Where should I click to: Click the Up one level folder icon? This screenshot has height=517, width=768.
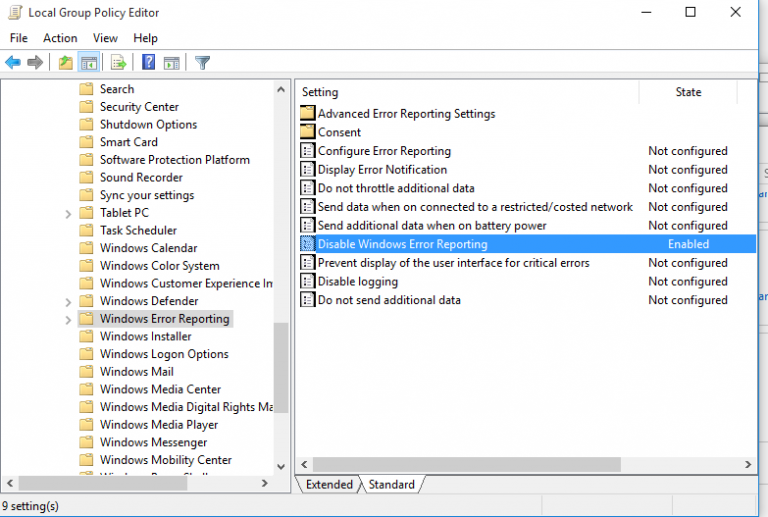(x=66, y=63)
